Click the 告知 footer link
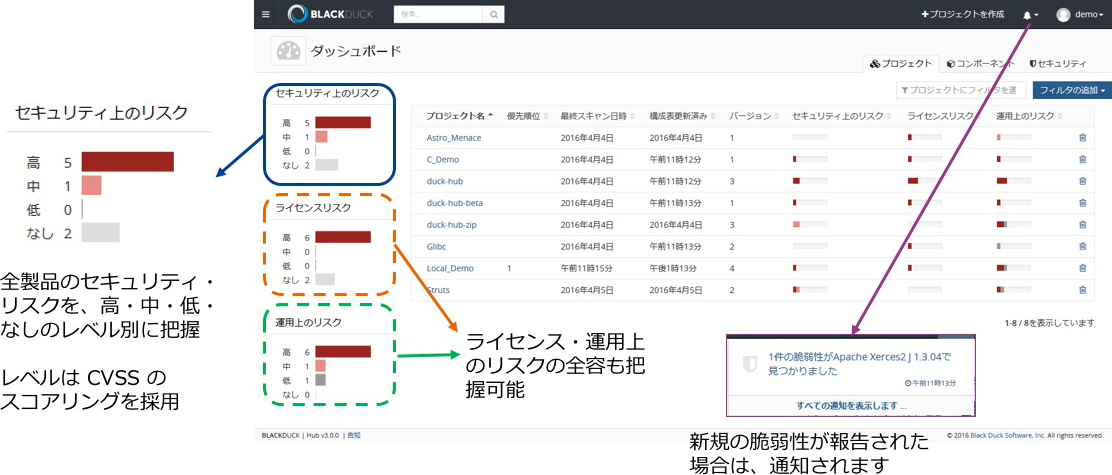 coord(354,435)
